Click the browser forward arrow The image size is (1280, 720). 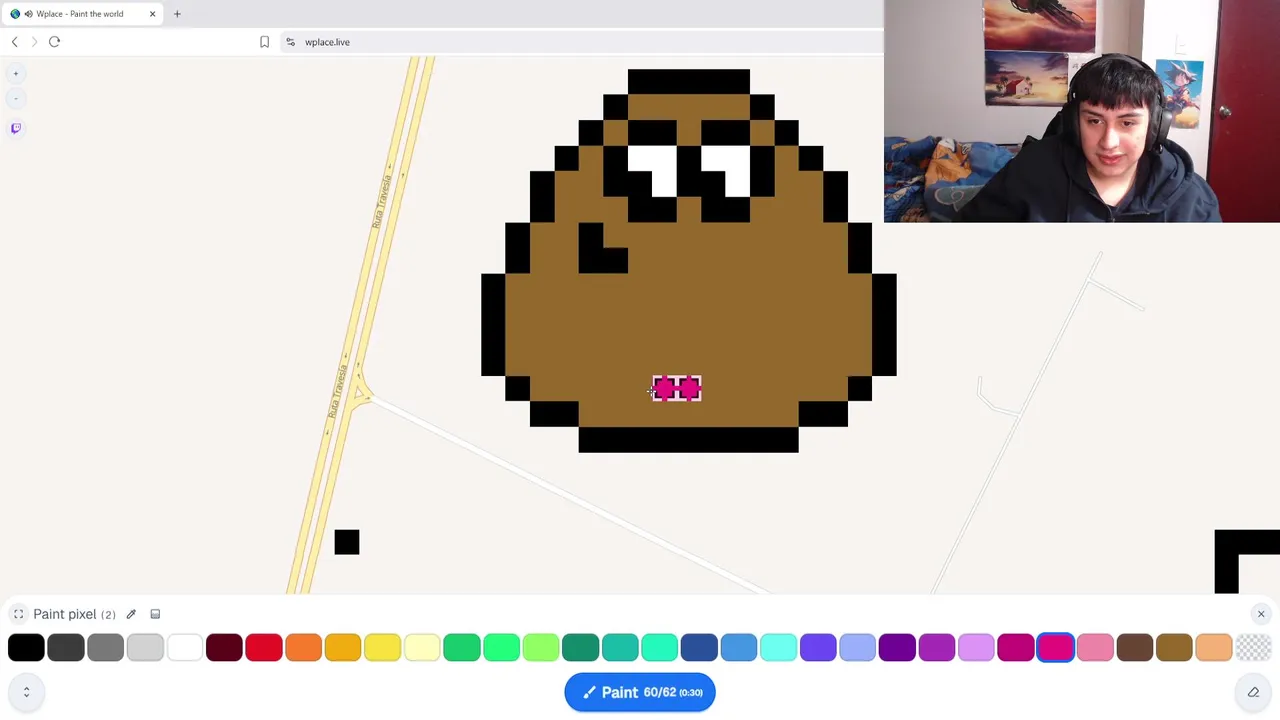[x=34, y=42]
